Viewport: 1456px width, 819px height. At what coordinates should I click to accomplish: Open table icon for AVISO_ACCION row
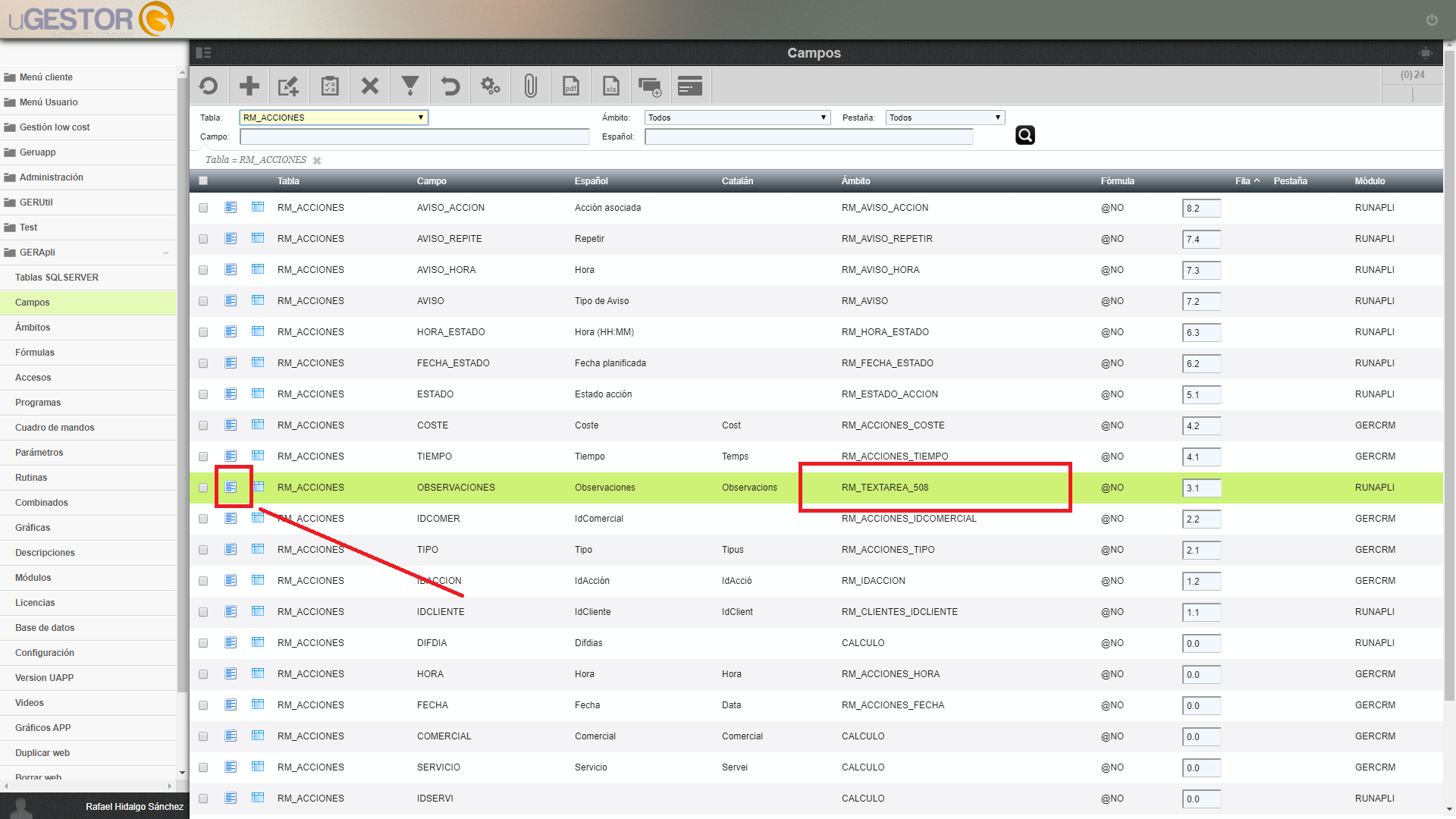[258, 207]
